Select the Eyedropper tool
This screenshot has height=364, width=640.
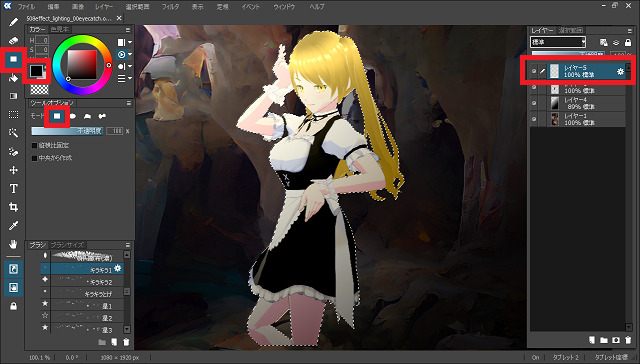coord(13,226)
